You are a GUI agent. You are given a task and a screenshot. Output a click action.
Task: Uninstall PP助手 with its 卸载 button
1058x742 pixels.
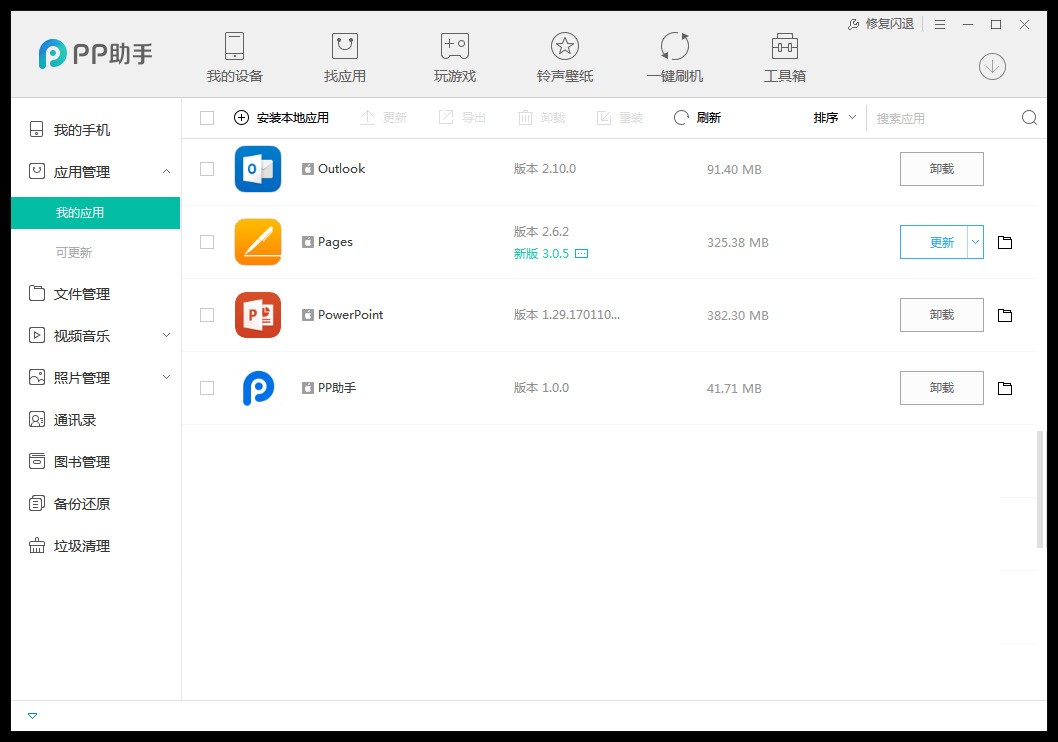point(941,388)
